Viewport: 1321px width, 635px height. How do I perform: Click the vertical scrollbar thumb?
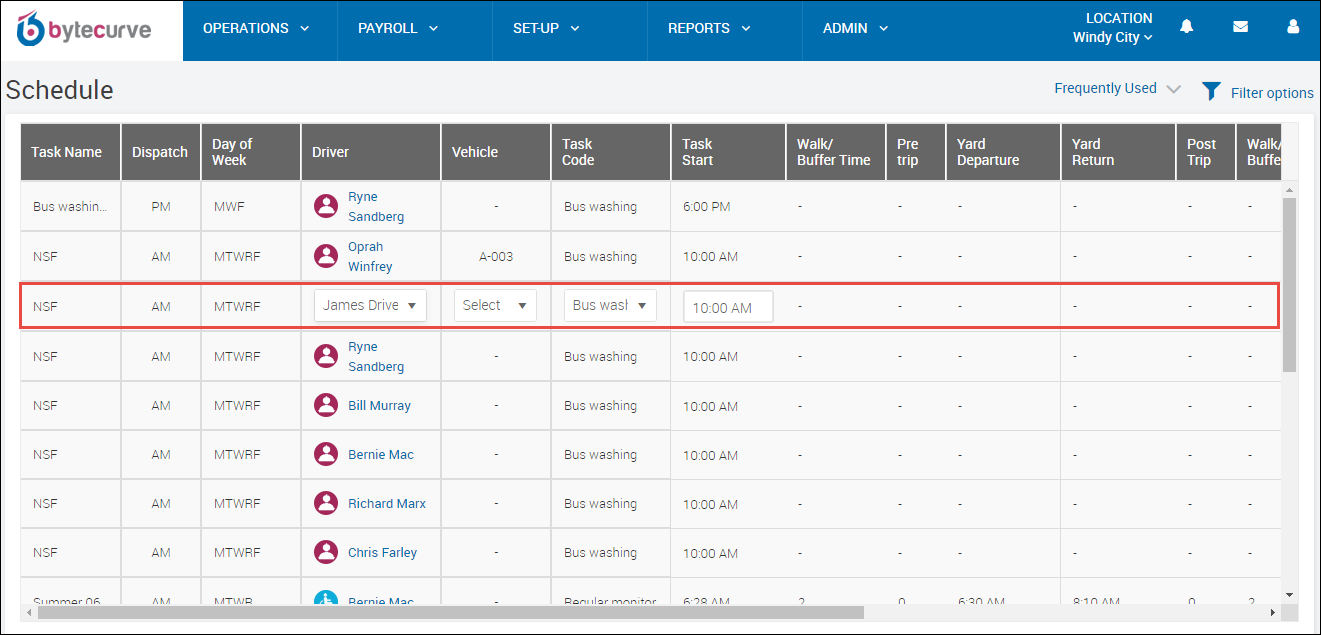(x=1289, y=285)
